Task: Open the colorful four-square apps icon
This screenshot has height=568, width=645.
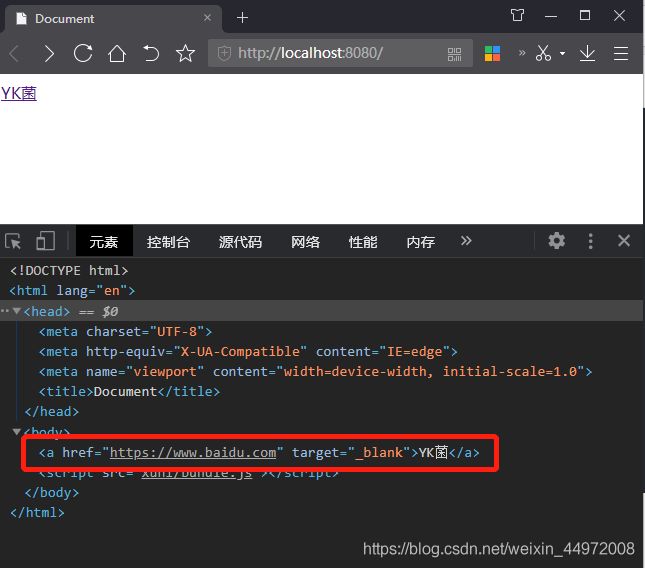Action: 492,53
